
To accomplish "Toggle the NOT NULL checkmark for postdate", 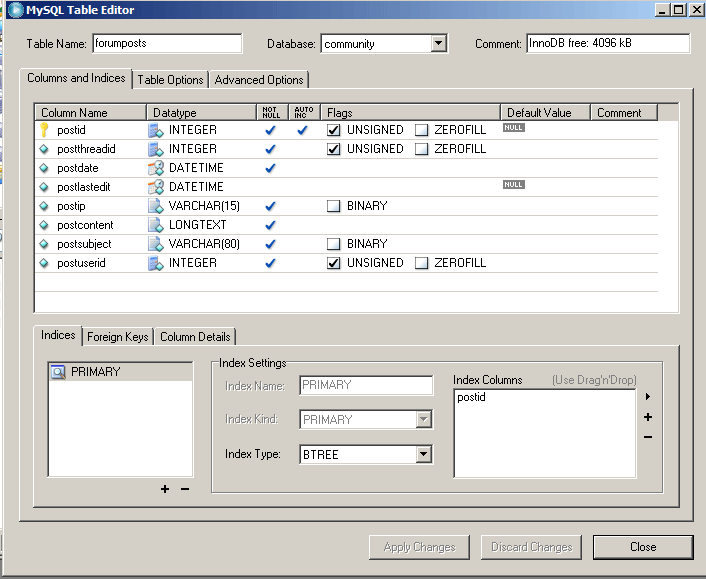I will coord(270,168).
